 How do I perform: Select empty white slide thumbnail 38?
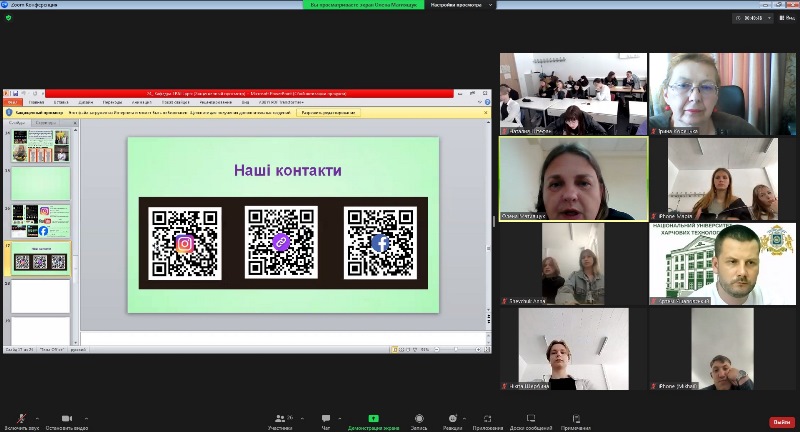pyautogui.click(x=40, y=296)
